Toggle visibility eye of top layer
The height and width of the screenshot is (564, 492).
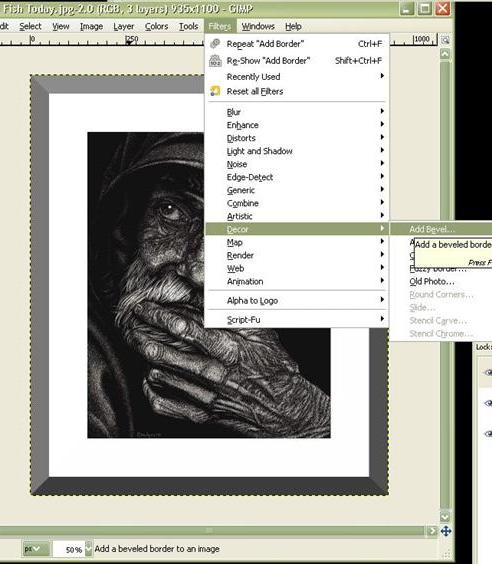pos(488,372)
